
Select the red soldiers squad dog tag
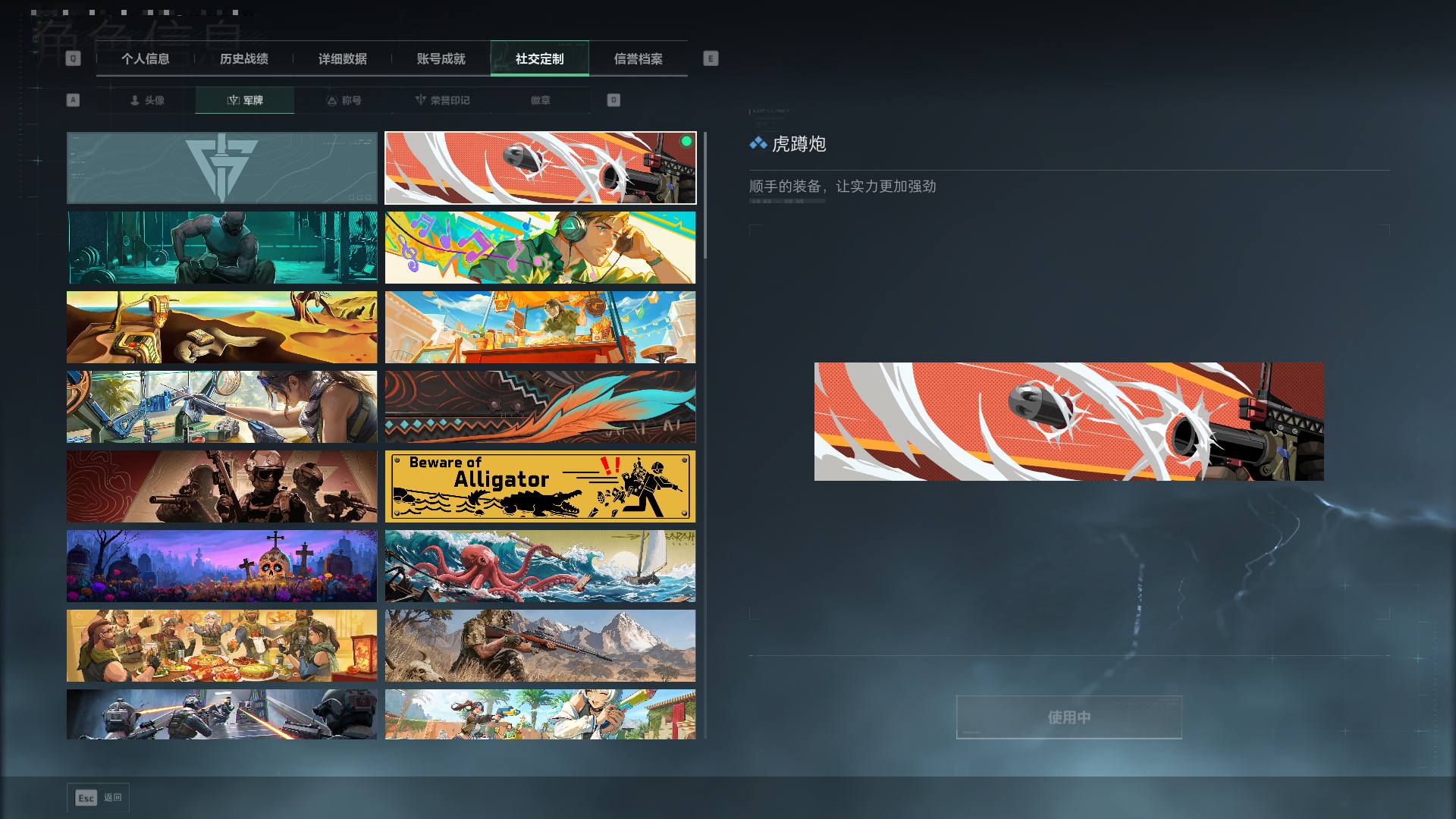point(221,487)
